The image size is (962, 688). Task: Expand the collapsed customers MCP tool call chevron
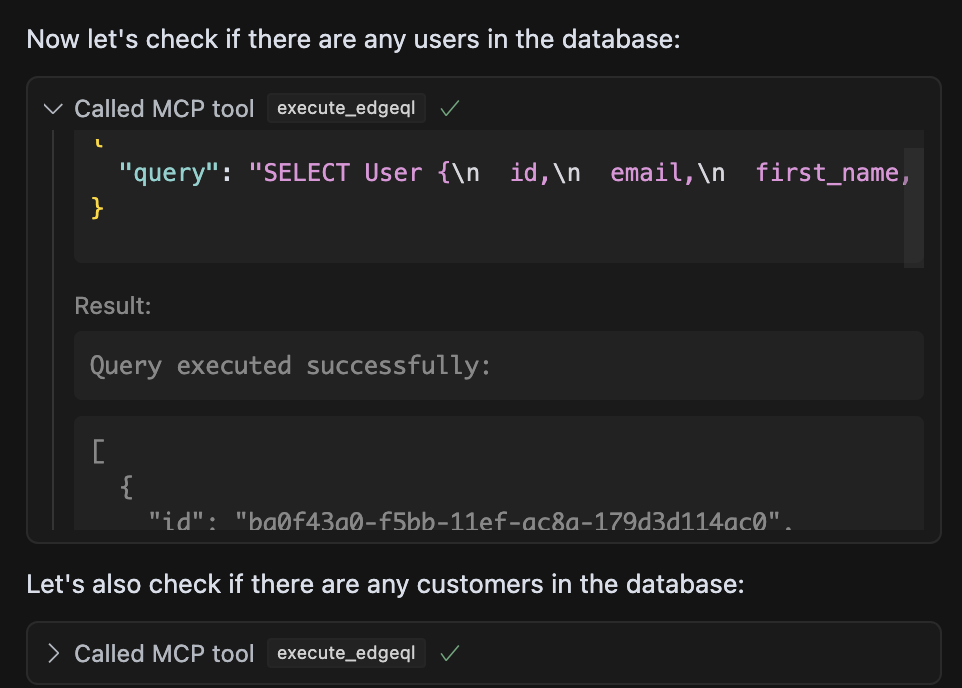pyautogui.click(x=53, y=653)
